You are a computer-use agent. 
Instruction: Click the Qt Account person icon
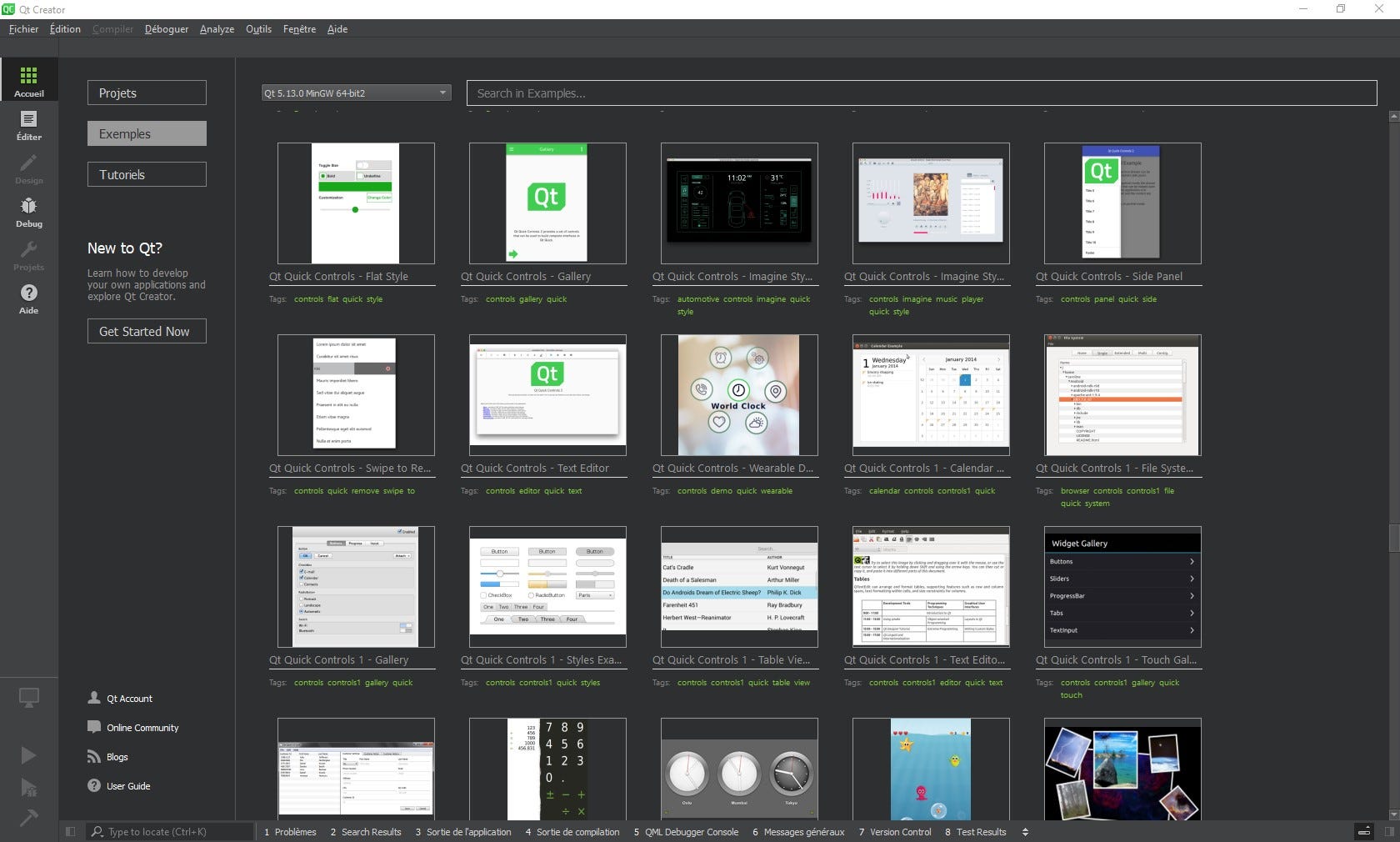(x=94, y=698)
